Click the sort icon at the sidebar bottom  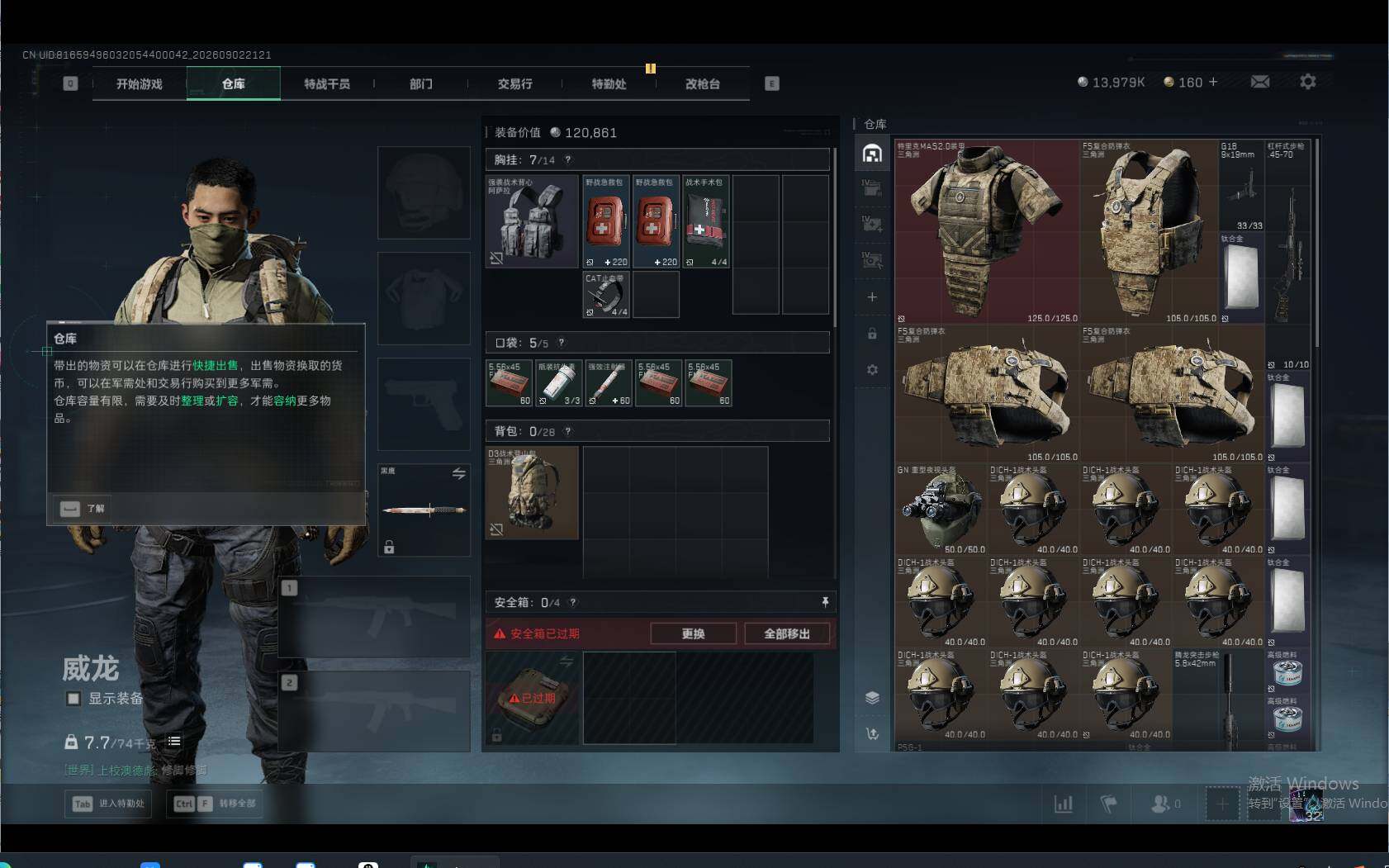pyautogui.click(x=872, y=733)
